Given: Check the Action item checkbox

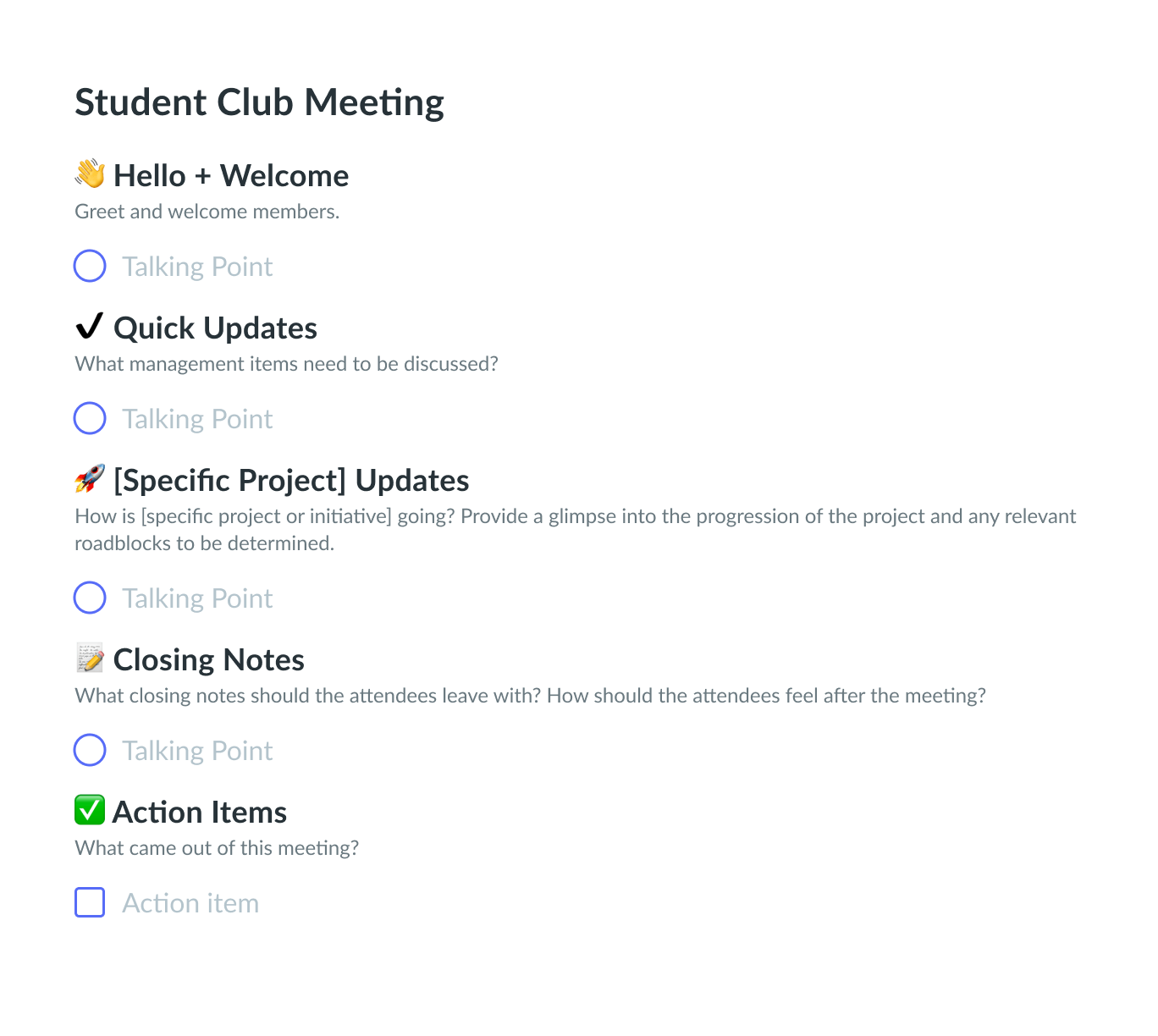Looking at the screenshot, I should (x=89, y=902).
